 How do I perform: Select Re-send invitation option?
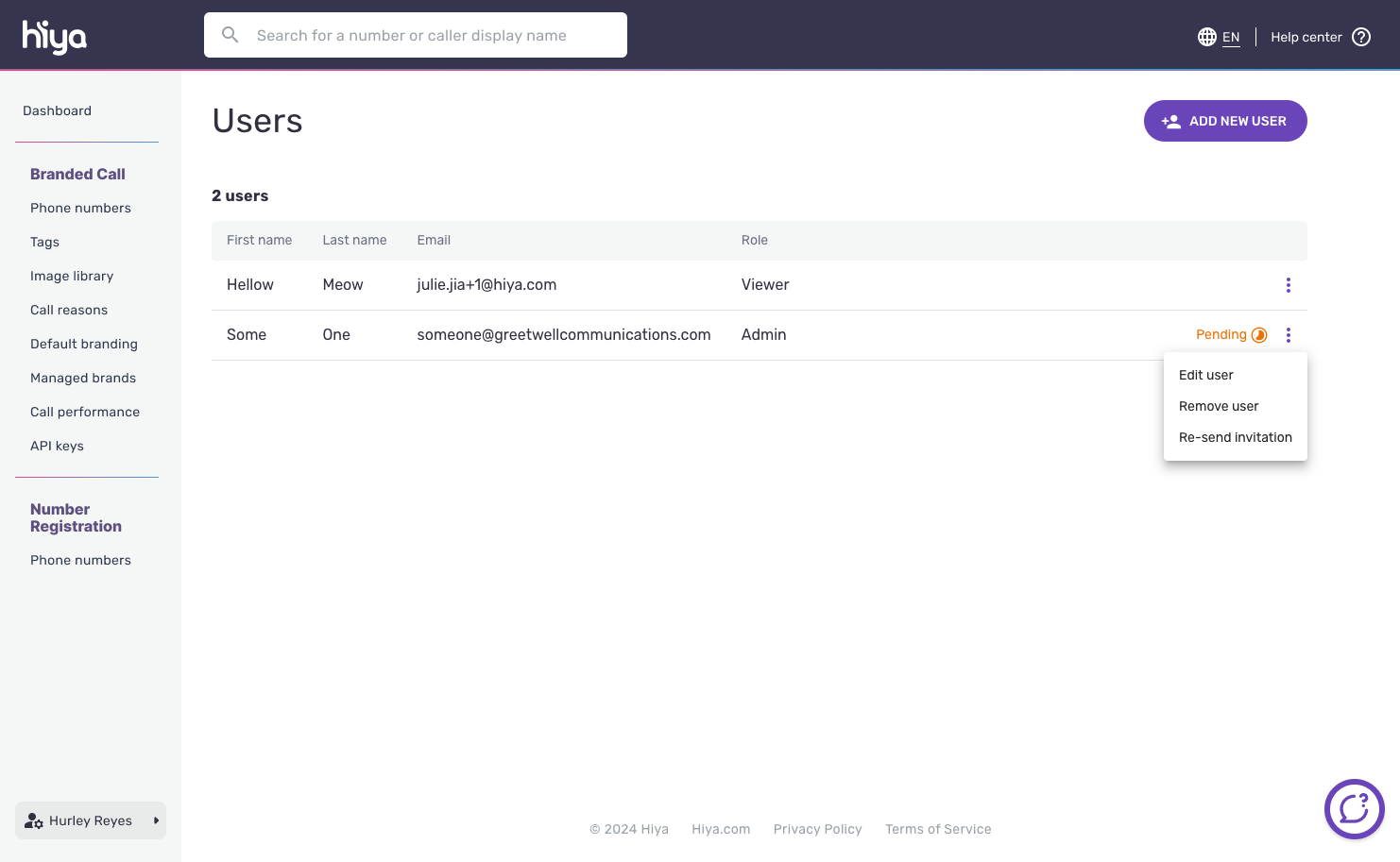[x=1235, y=437]
